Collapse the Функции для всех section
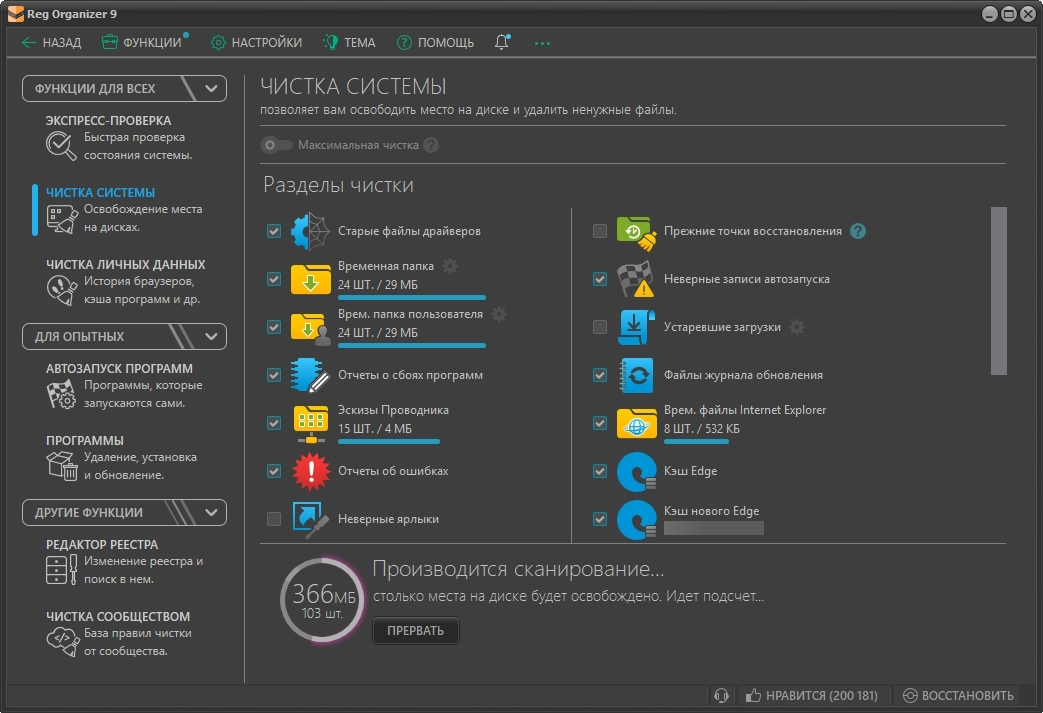 (x=211, y=88)
